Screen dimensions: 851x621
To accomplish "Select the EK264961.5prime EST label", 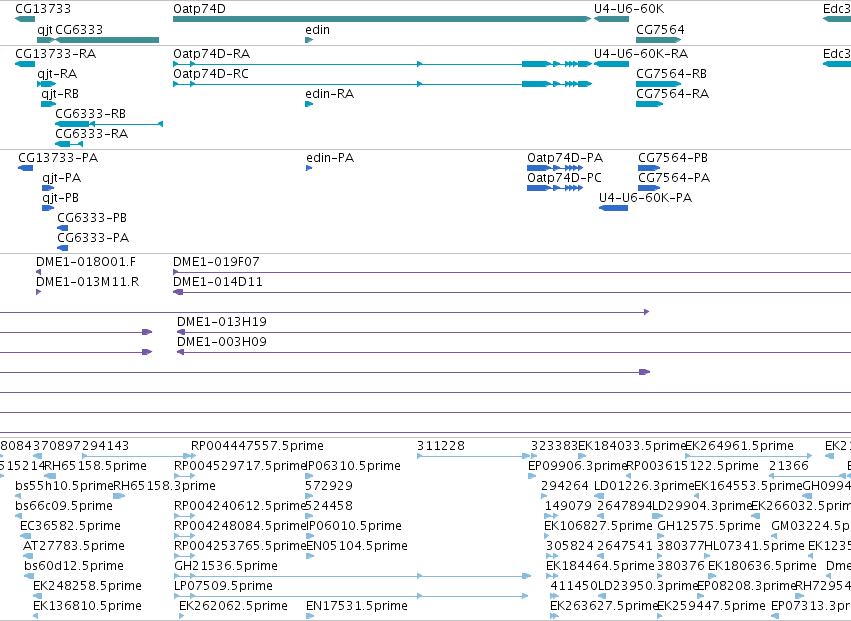I will (x=739, y=446).
